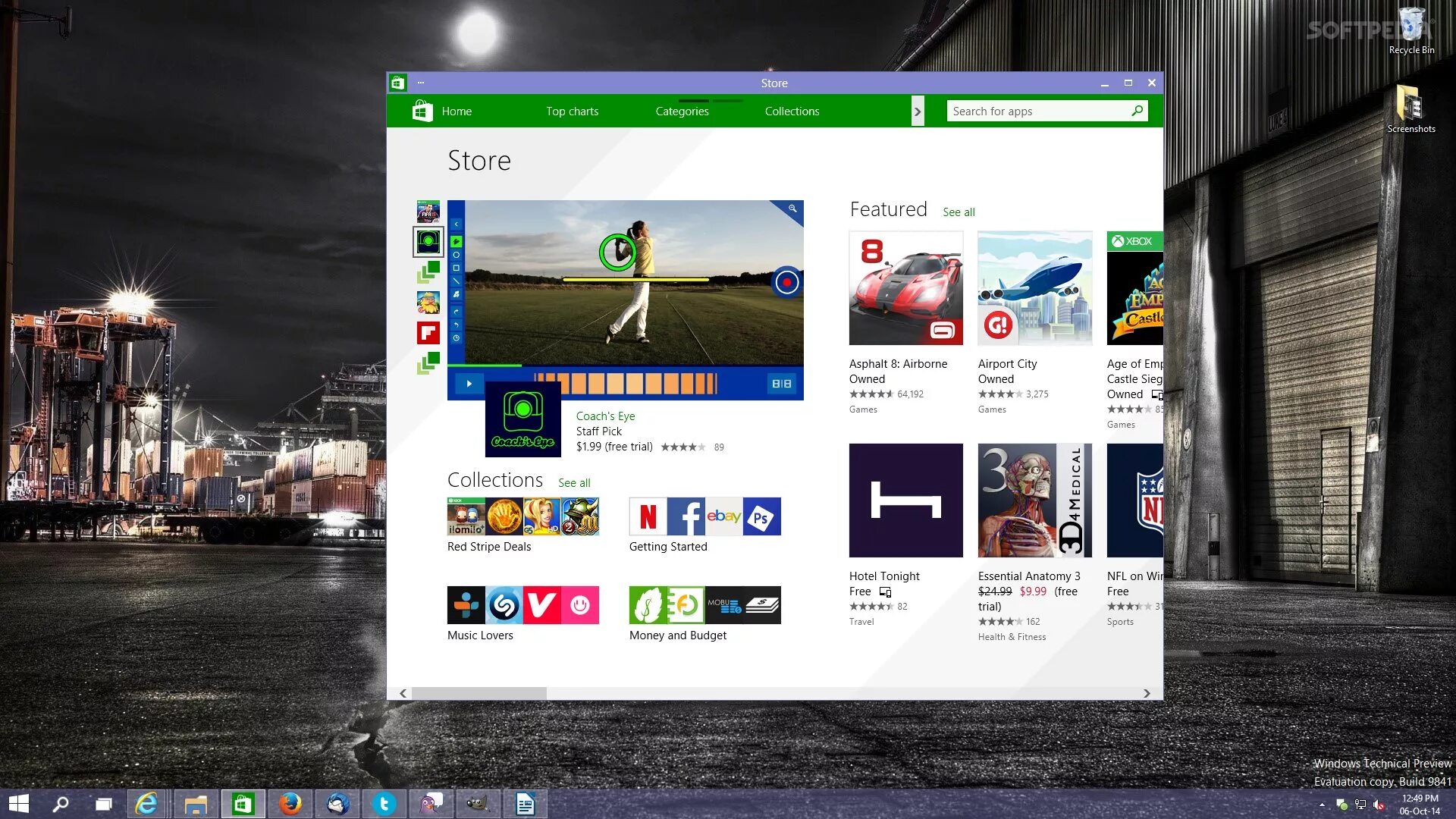
Task: Click the search magnifier icon
Action: point(1137,111)
